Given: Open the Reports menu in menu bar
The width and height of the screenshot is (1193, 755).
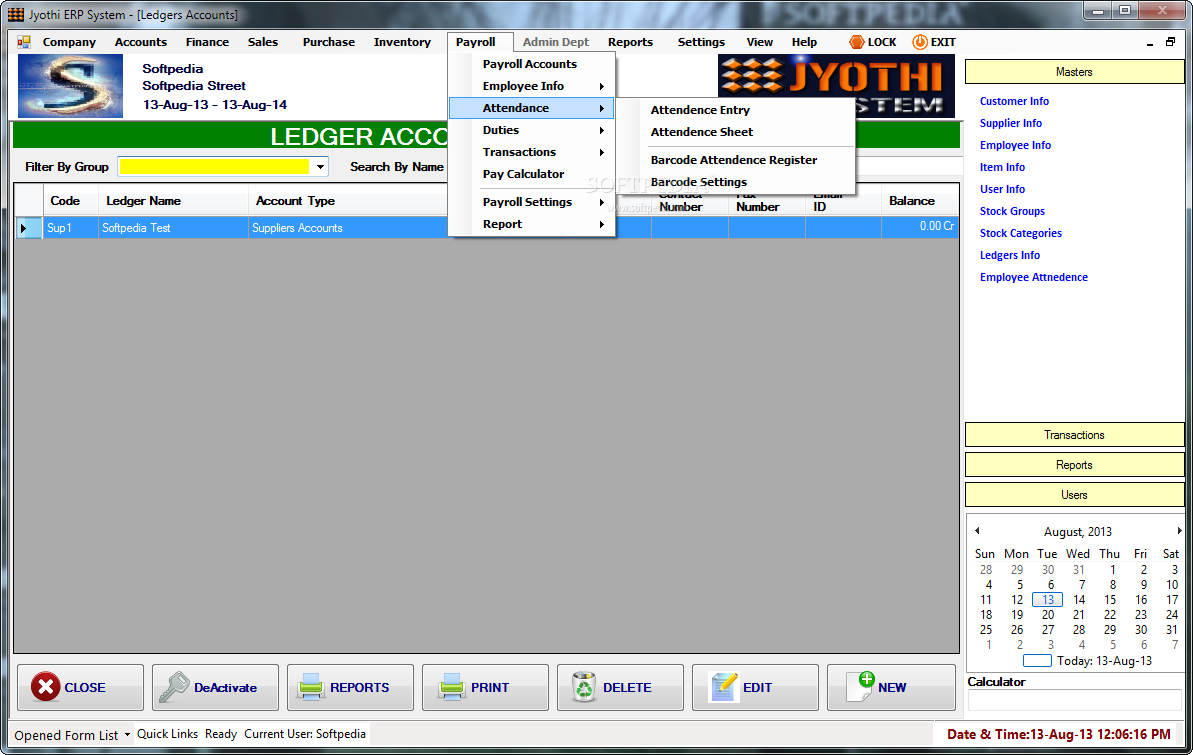Looking at the screenshot, I should point(630,42).
